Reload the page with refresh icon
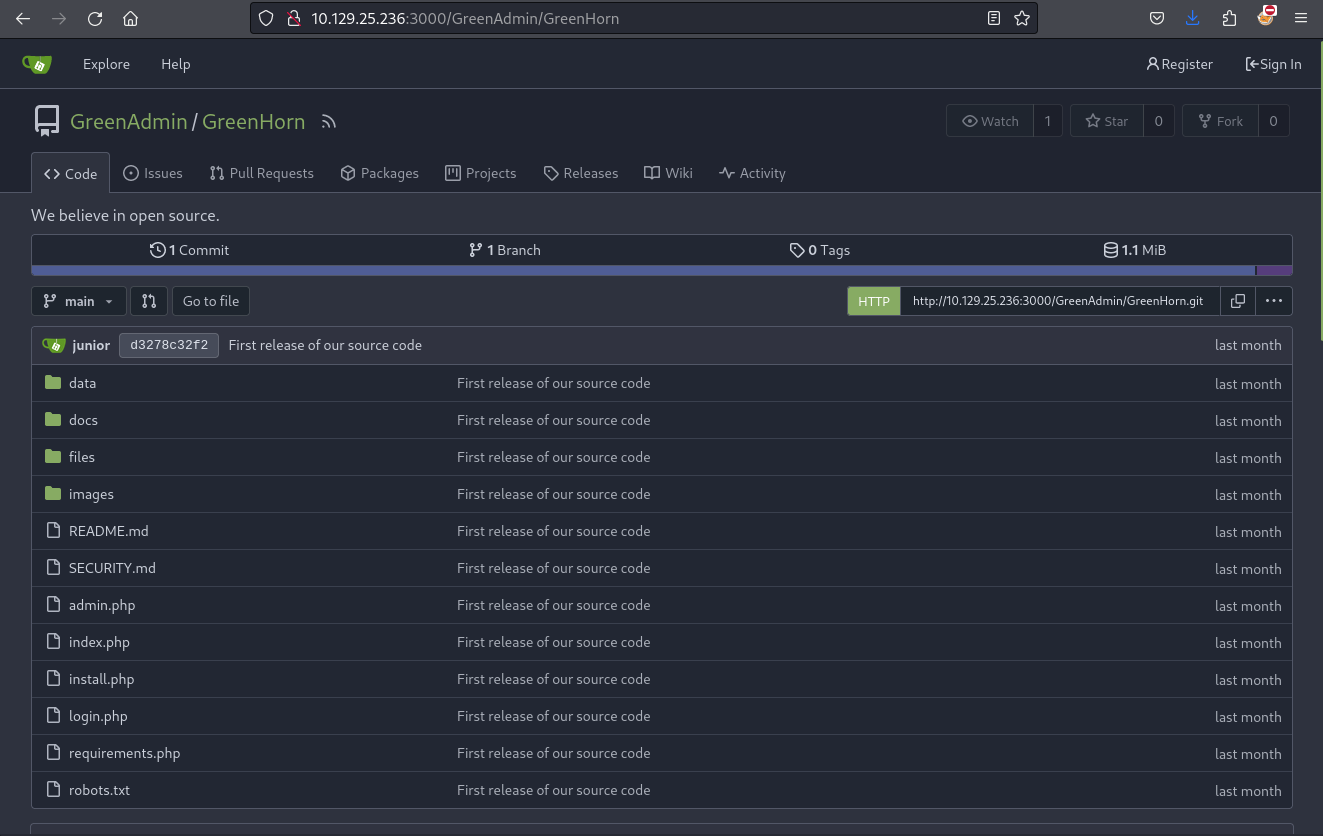1323x836 pixels. 95,18
